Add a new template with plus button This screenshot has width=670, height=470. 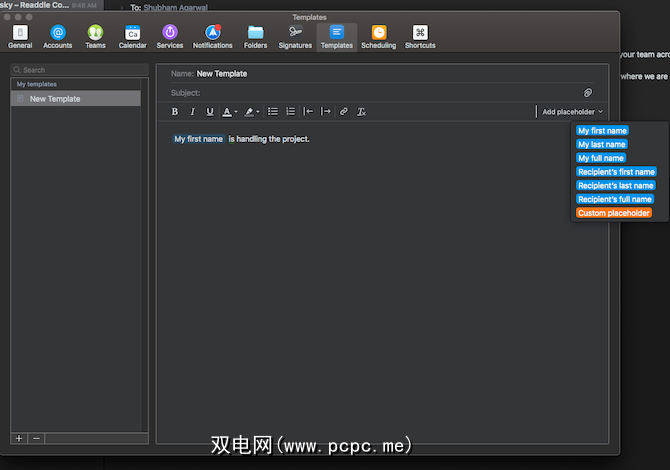19,438
